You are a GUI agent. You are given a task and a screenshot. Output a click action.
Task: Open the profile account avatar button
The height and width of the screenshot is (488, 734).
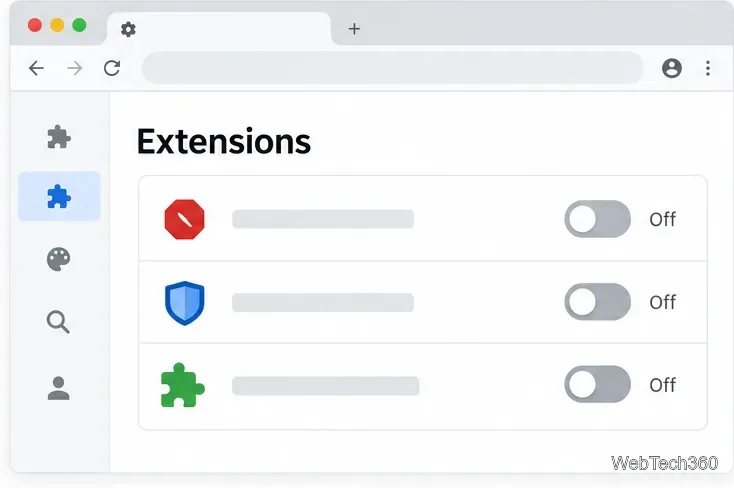672,68
